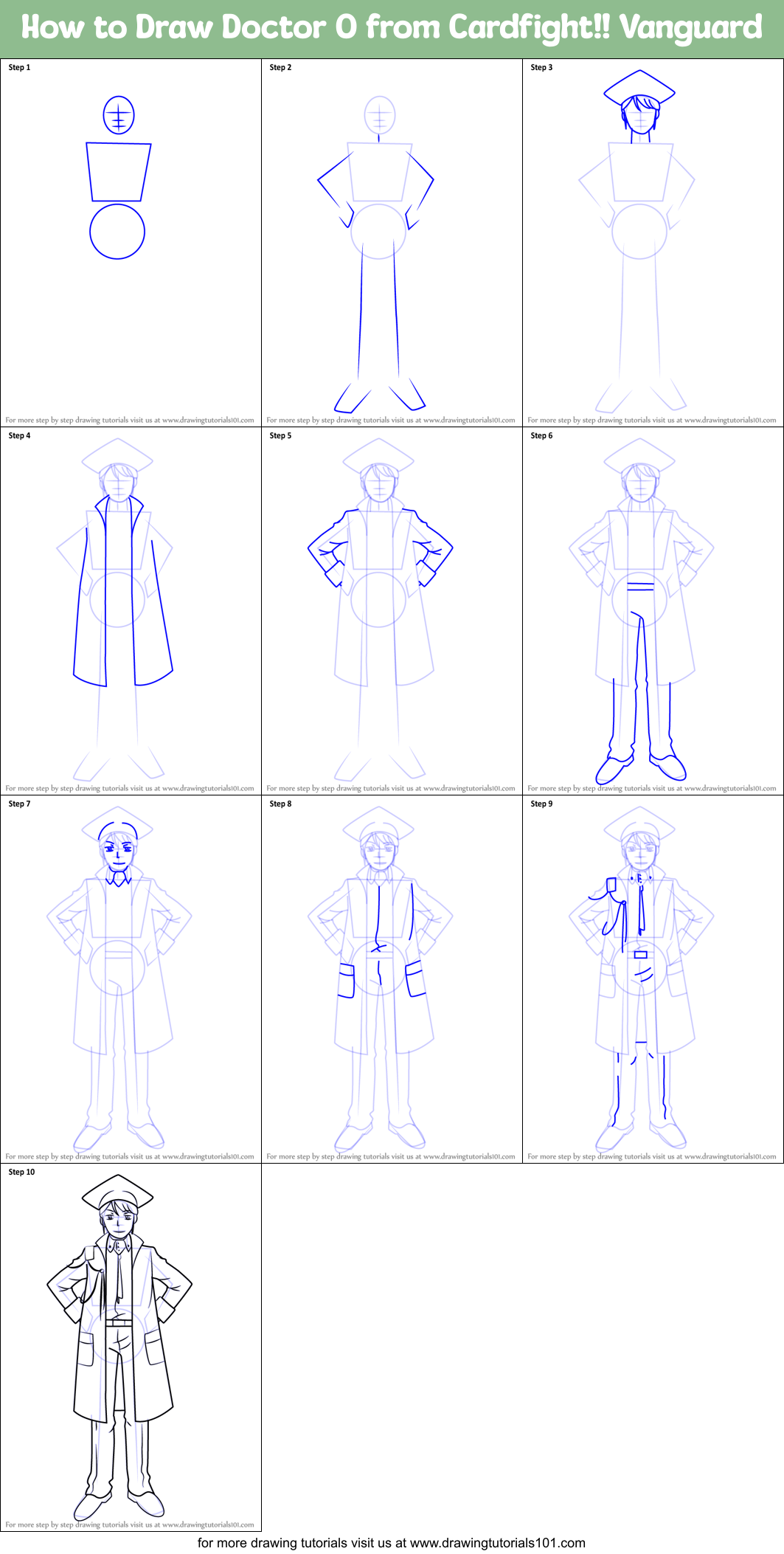Click the 'Step 7' label
Viewport: 784px width, 1554px height.
click(19, 804)
